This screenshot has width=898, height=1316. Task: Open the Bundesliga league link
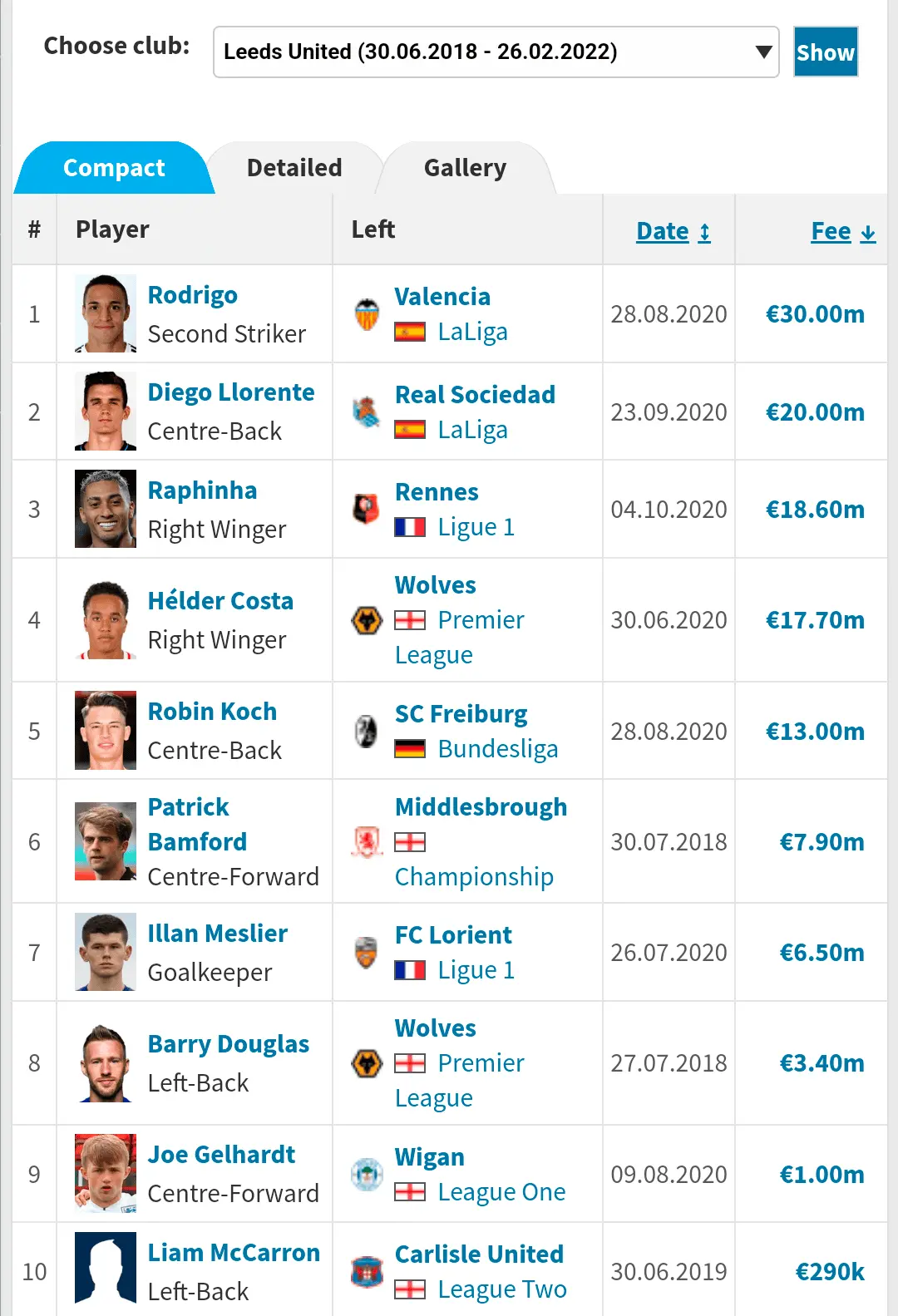497,749
